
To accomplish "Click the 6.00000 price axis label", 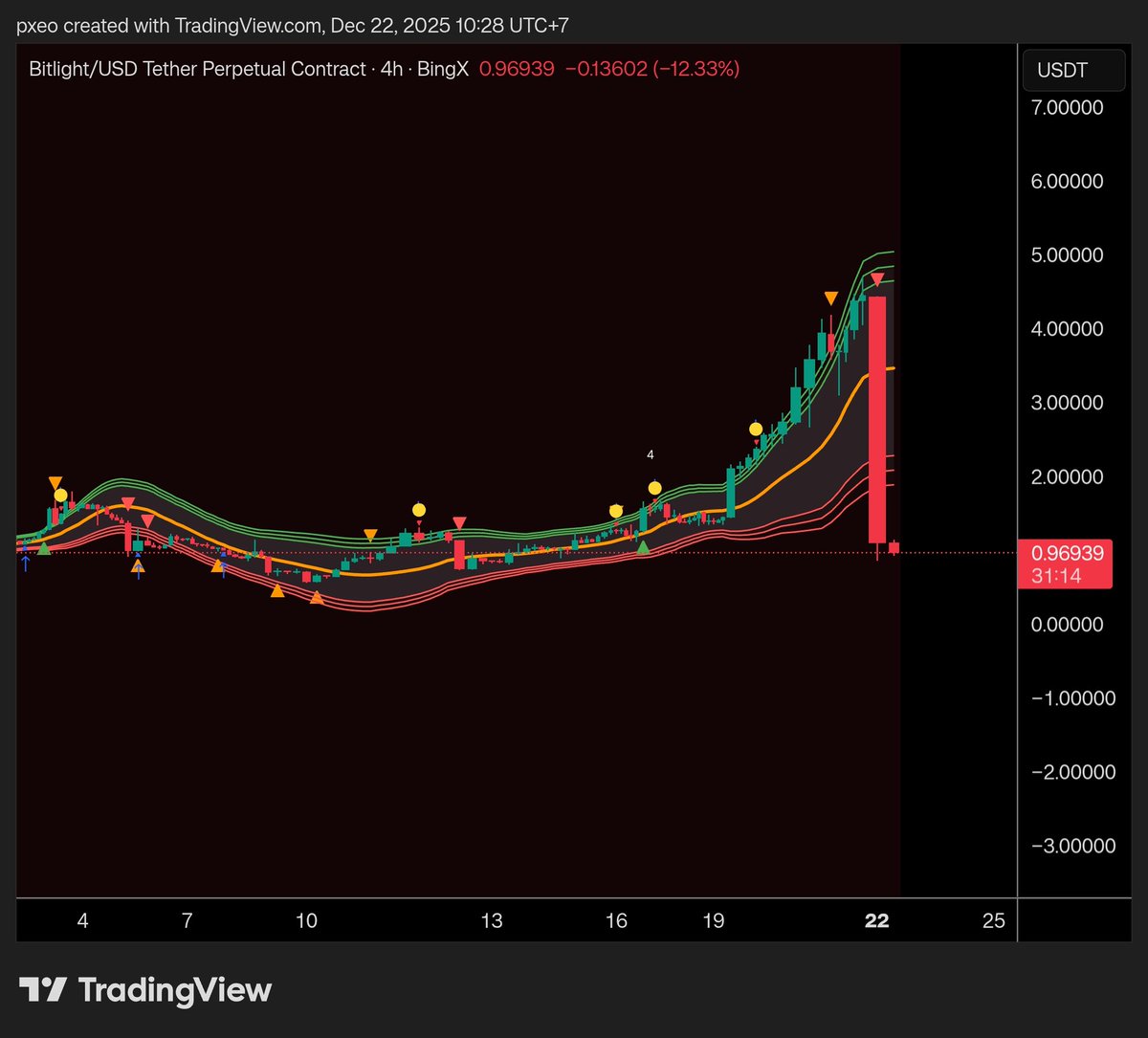I will coord(1067,181).
